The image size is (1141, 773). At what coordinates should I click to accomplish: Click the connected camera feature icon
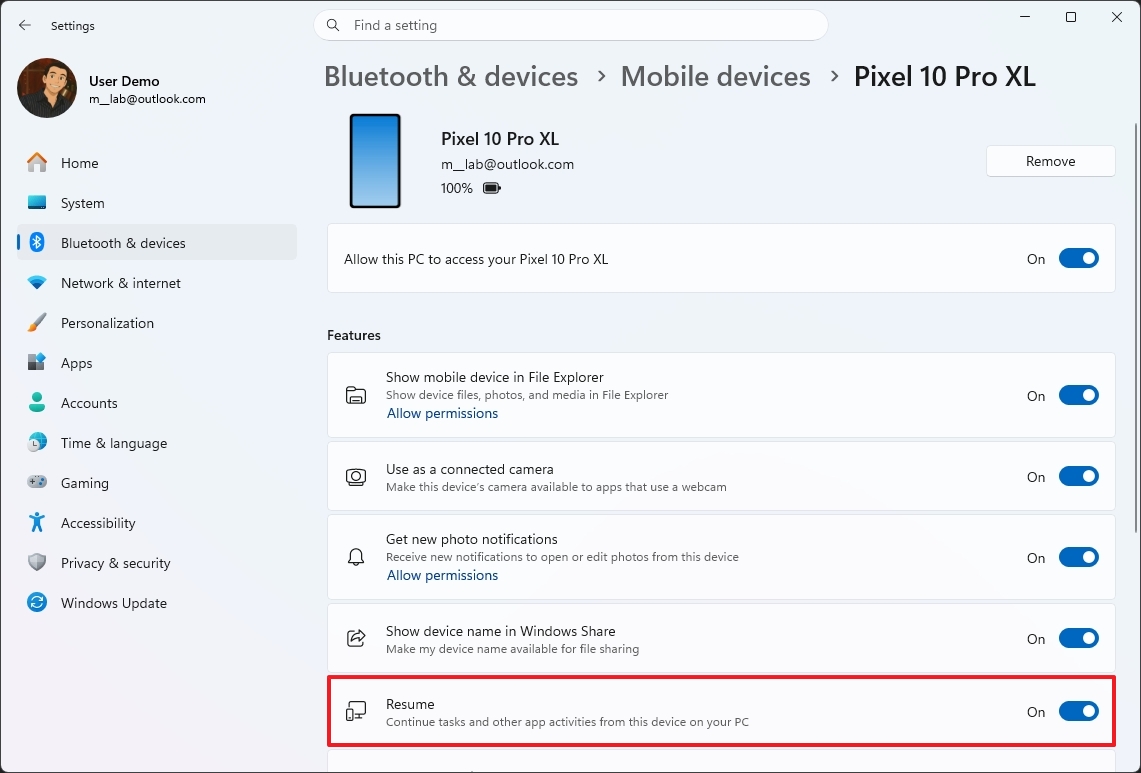[355, 476]
